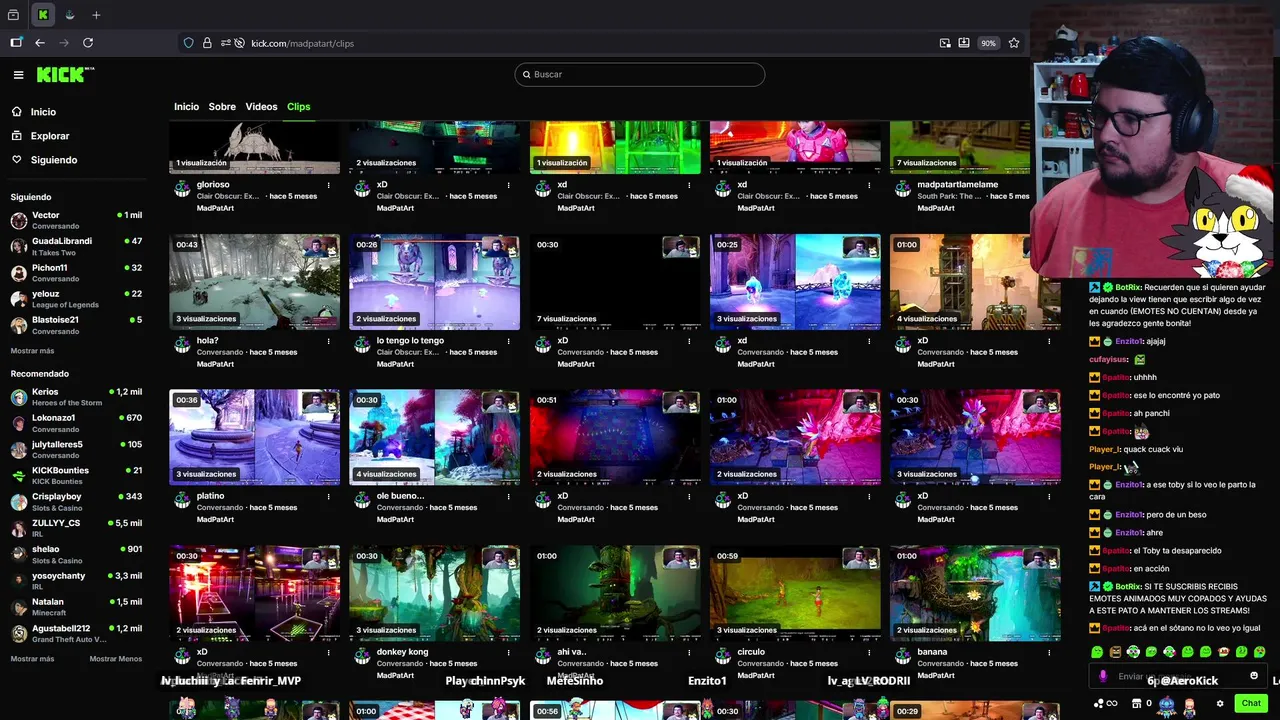Play the 'platino' clip thumbnail

pyautogui.click(x=254, y=437)
